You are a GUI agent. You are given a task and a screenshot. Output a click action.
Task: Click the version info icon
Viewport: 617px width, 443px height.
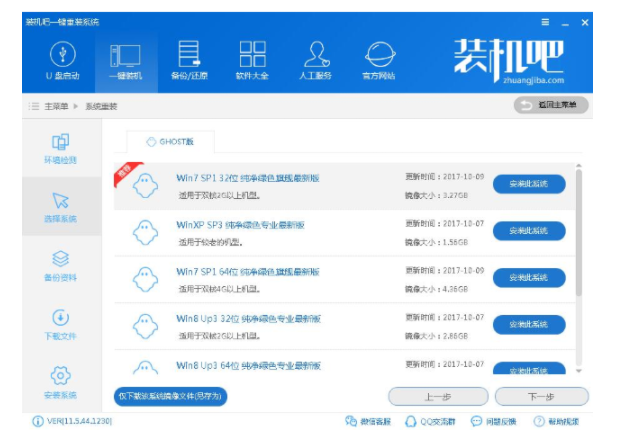pyautogui.click(x=38, y=421)
